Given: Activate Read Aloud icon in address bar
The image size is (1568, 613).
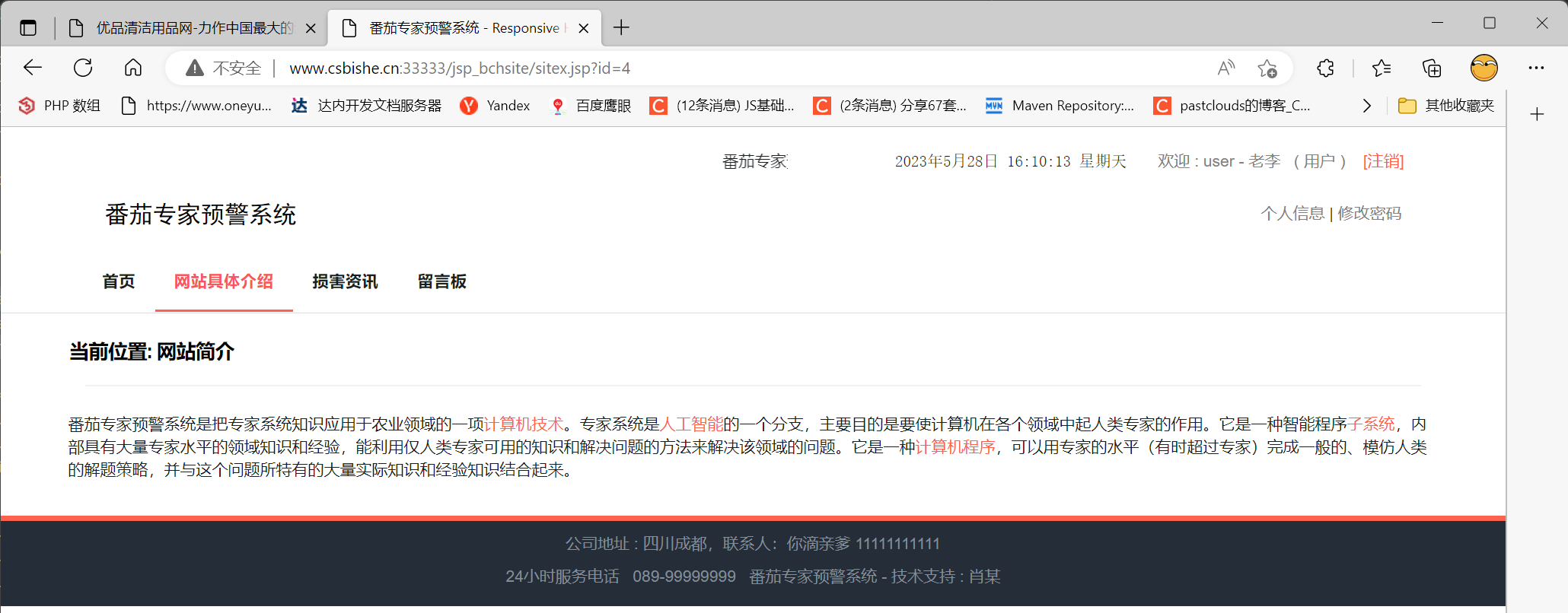Looking at the screenshot, I should coord(1225,68).
